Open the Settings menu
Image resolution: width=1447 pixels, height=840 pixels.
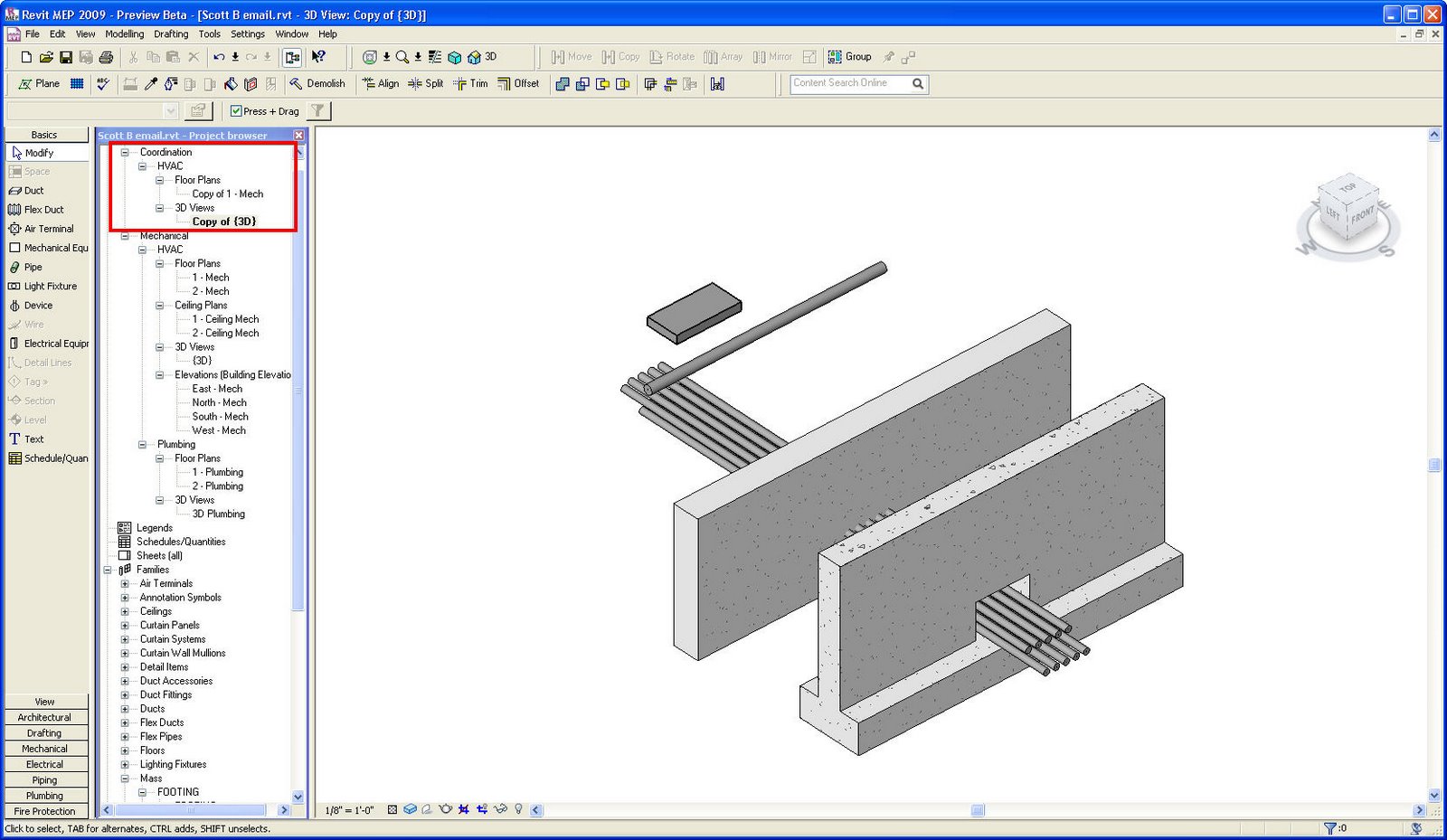(x=248, y=34)
